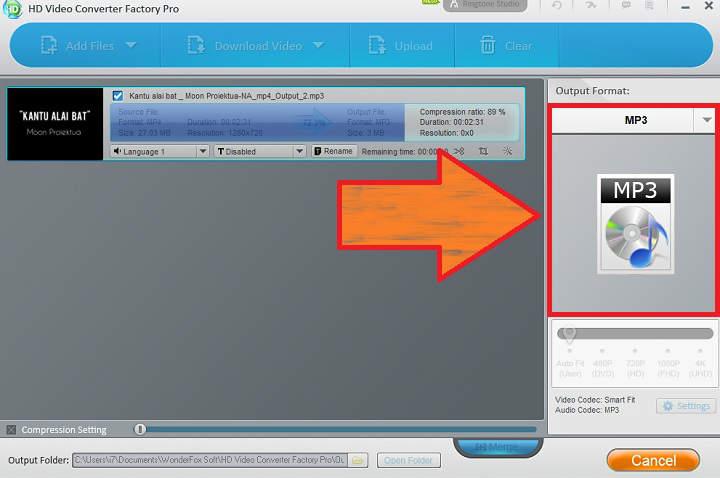The width and height of the screenshot is (720, 478).
Task: Click the Kantu Alai Bat video thumbnail
Action: click(x=55, y=124)
